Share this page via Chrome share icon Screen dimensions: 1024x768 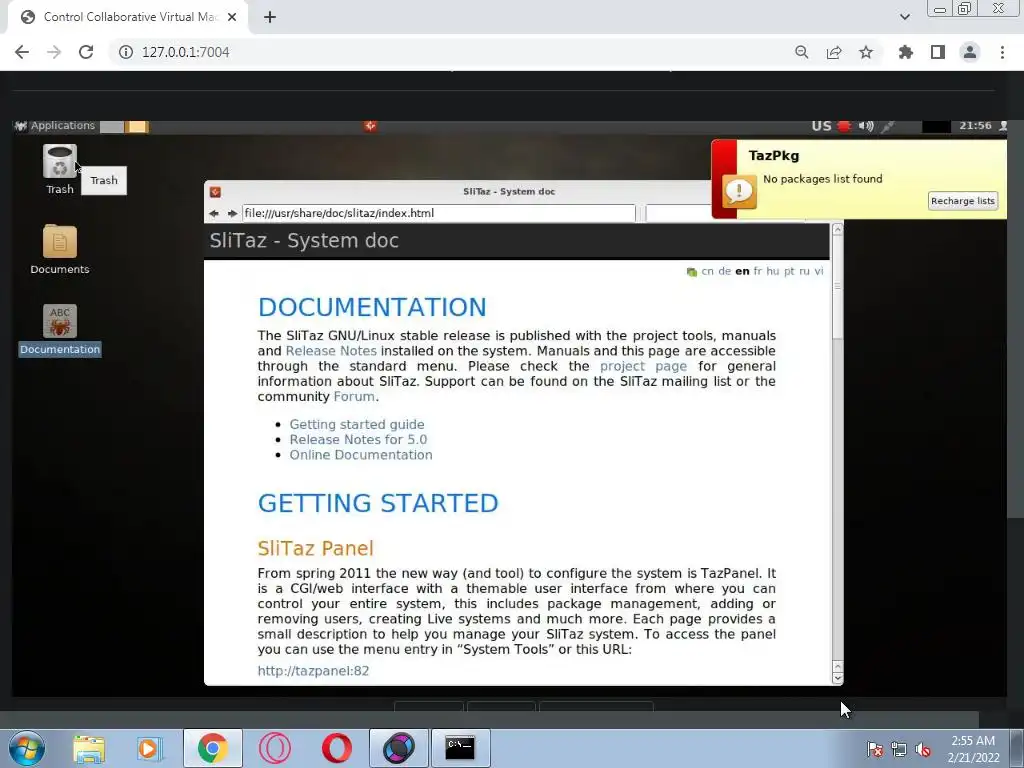(x=833, y=52)
